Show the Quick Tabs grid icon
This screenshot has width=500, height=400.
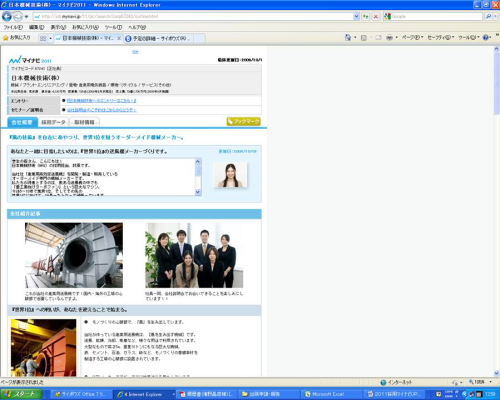click(43, 38)
